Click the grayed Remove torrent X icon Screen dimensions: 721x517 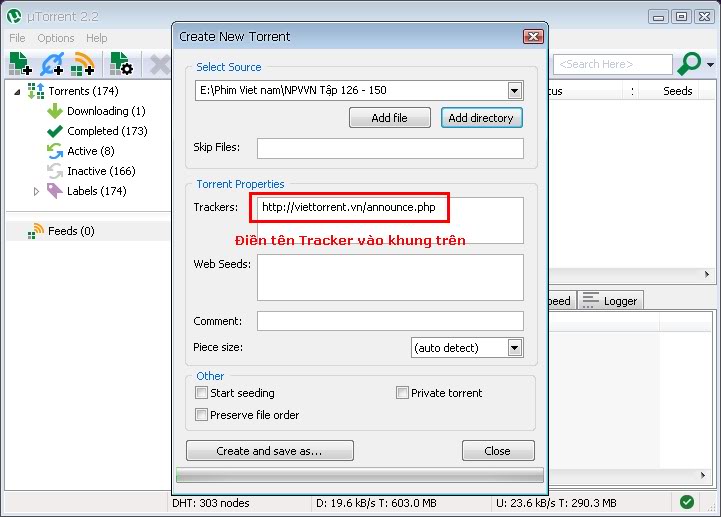(160, 64)
